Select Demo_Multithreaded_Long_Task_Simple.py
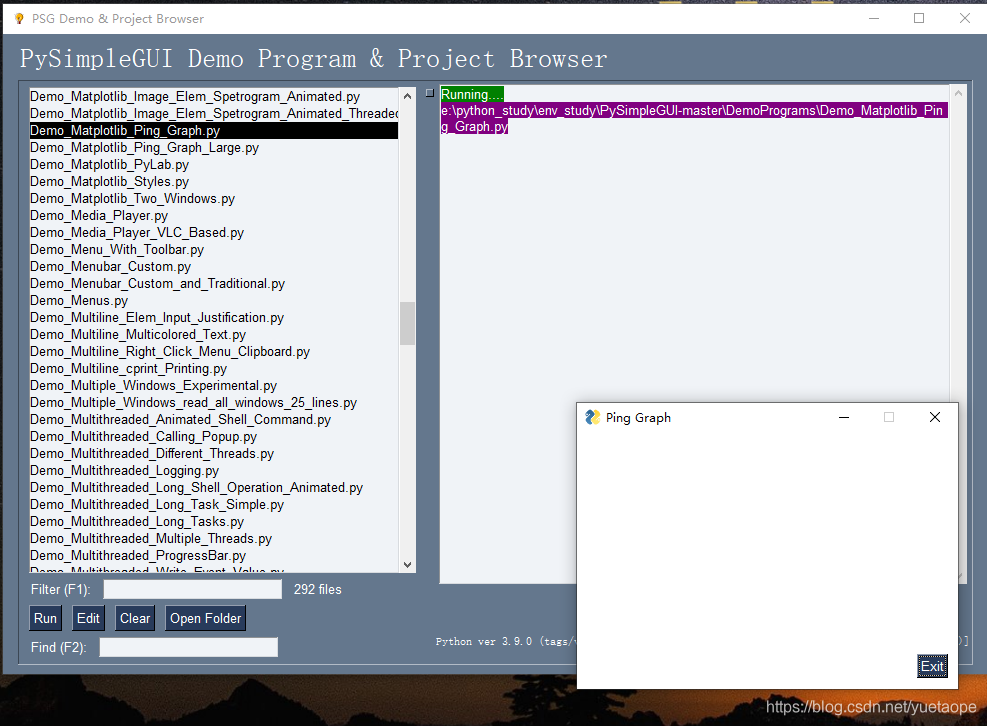The height and width of the screenshot is (726, 987). pyautogui.click(x=213, y=504)
